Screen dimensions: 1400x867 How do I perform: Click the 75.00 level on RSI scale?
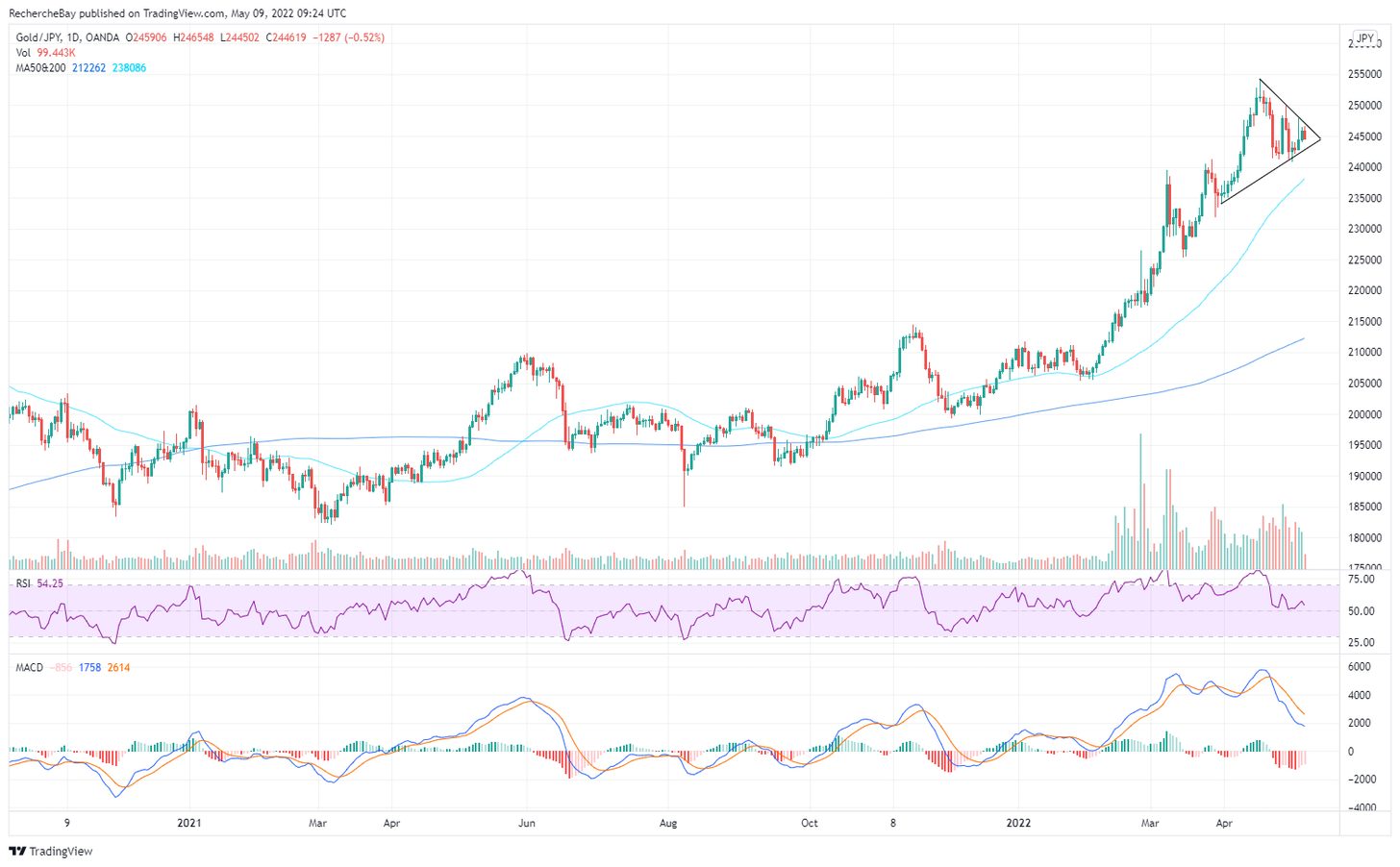[x=1361, y=580]
